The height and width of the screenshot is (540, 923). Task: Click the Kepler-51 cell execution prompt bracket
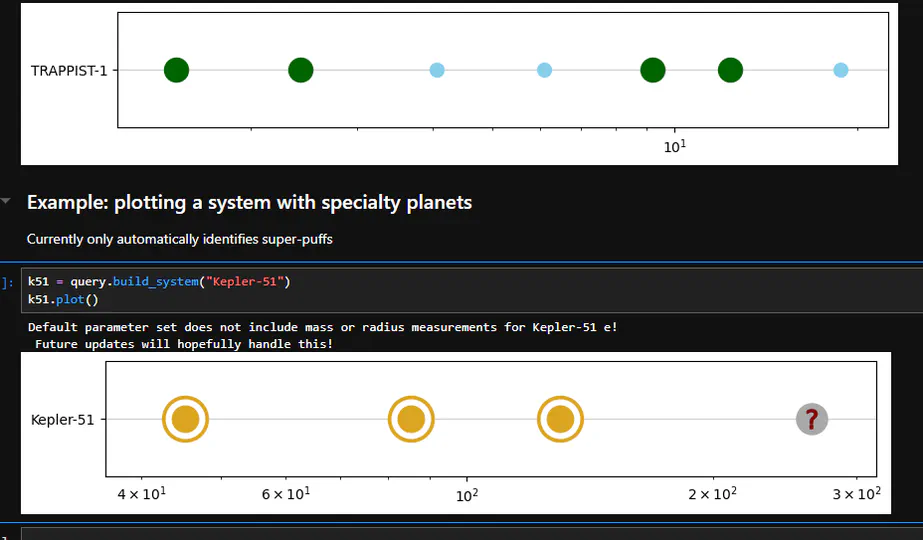[x=8, y=283]
